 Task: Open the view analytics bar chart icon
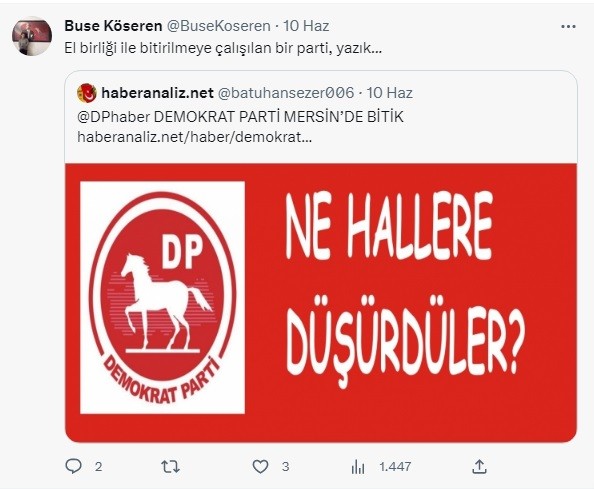point(358,467)
